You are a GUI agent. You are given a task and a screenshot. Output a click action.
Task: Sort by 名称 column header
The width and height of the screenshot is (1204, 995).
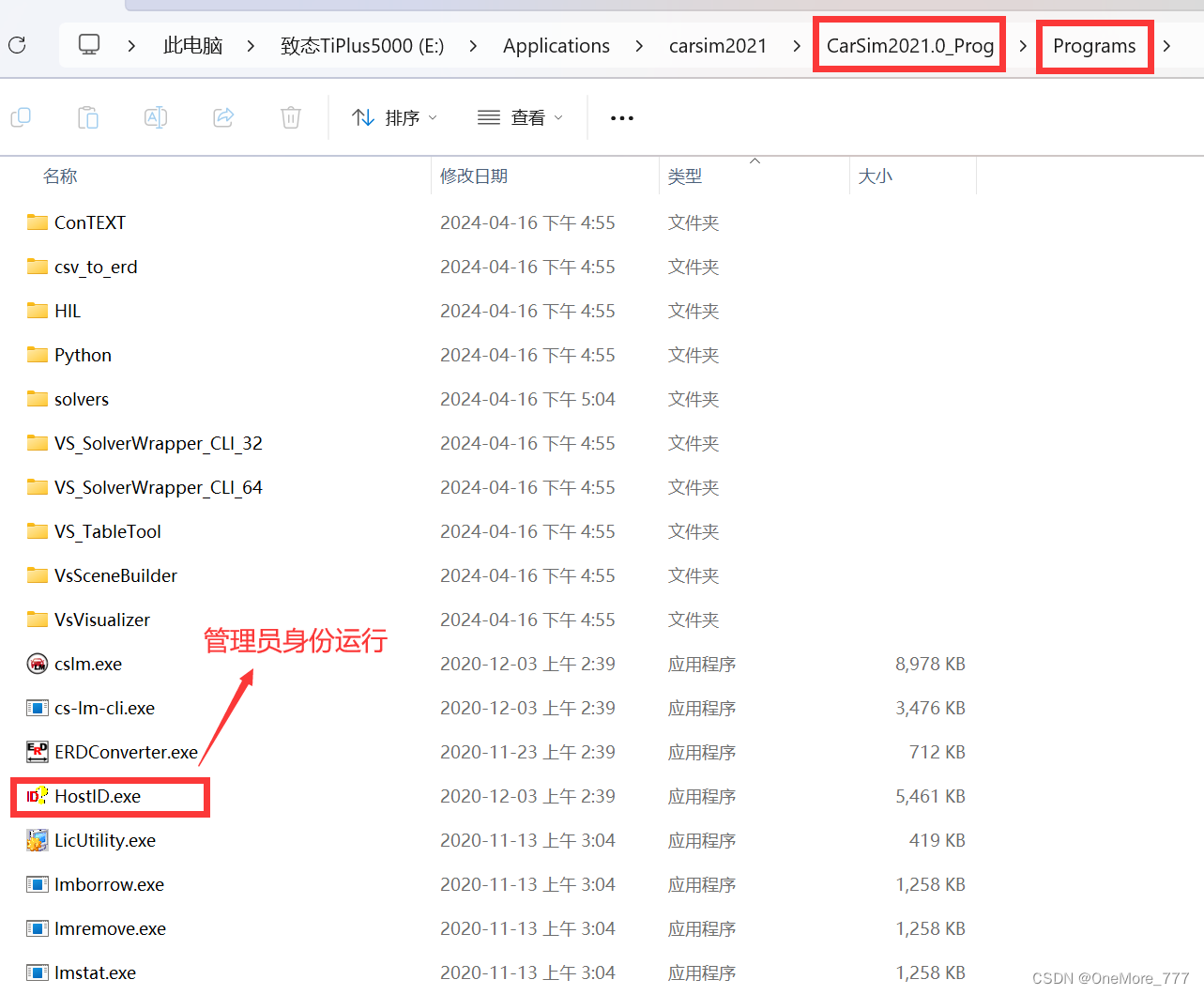point(60,176)
